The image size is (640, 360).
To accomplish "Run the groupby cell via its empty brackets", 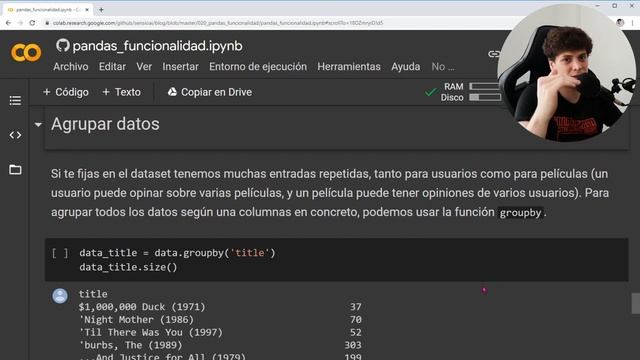I will pyautogui.click(x=60, y=253).
